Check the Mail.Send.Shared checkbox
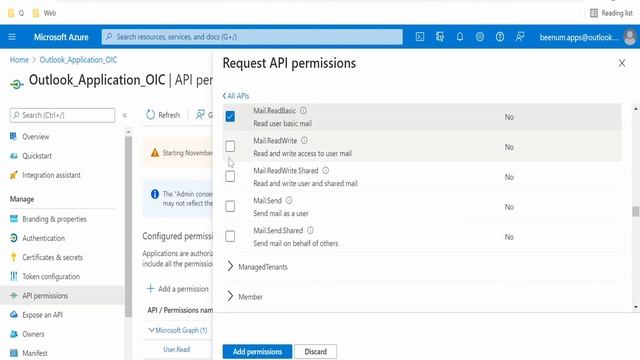The image size is (640, 360). [230, 236]
